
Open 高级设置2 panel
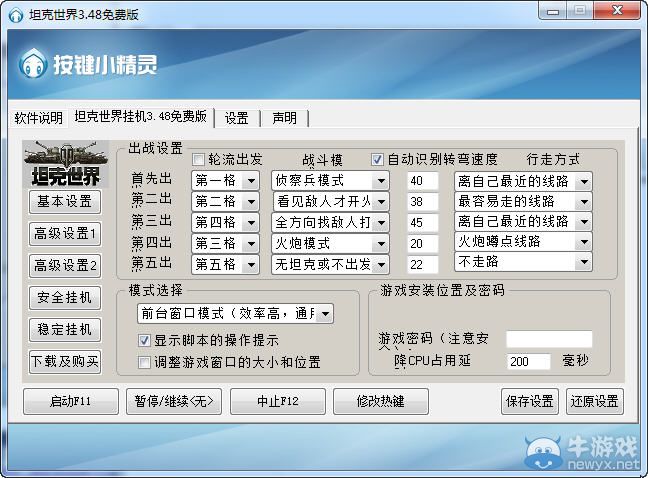(x=65, y=266)
